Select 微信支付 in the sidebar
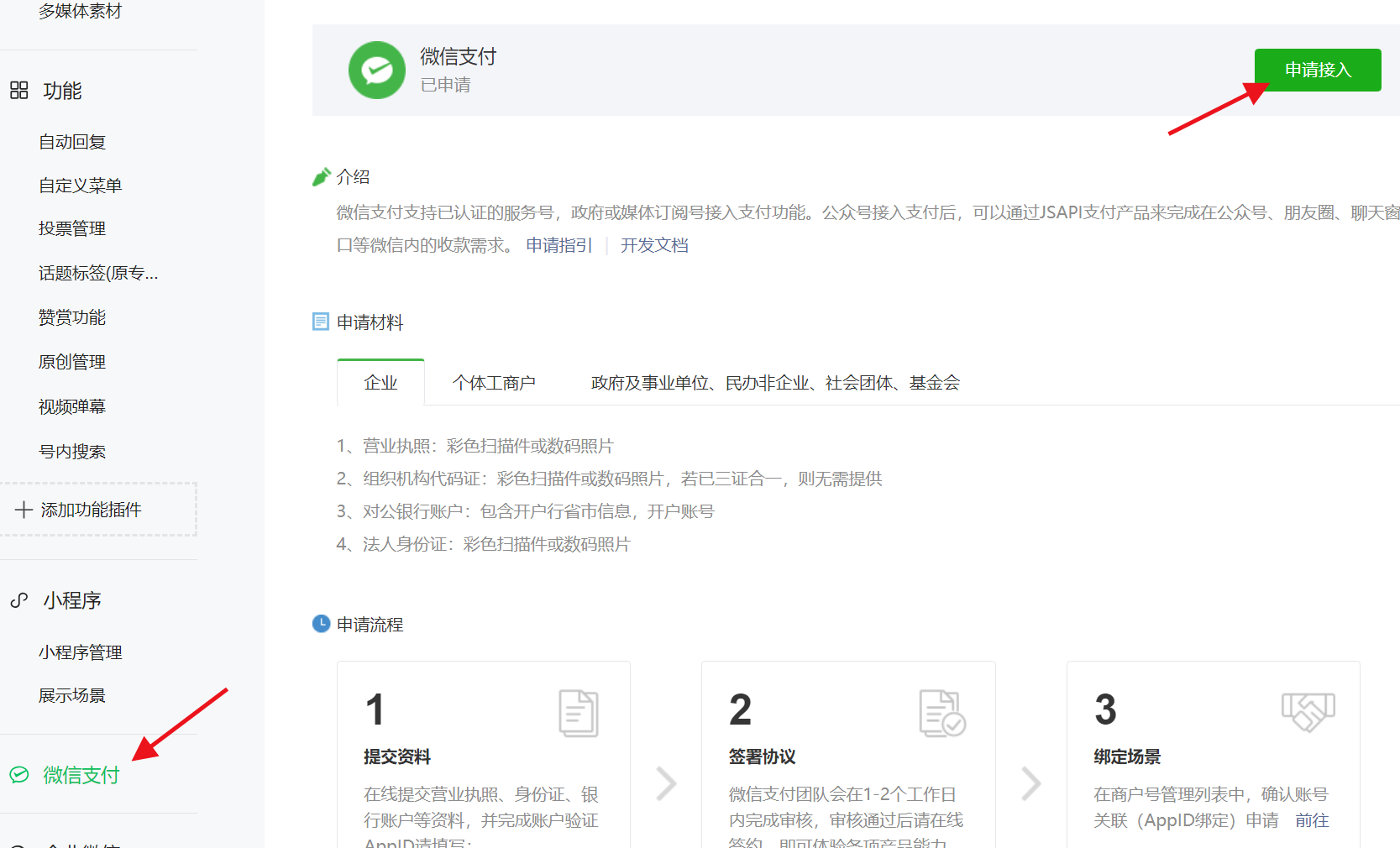The height and width of the screenshot is (848, 1400). click(81, 775)
